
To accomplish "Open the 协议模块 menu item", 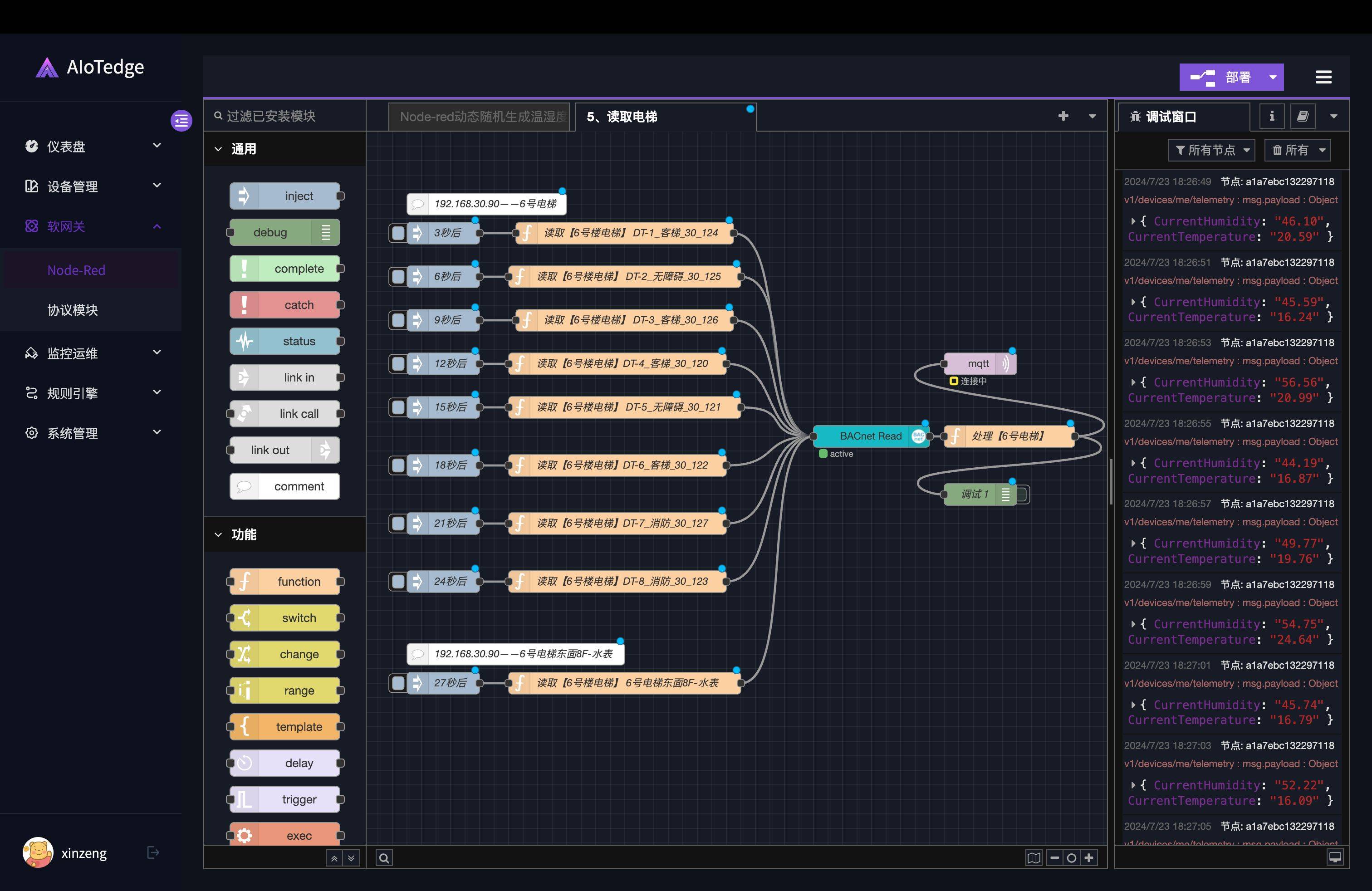I will click(73, 310).
